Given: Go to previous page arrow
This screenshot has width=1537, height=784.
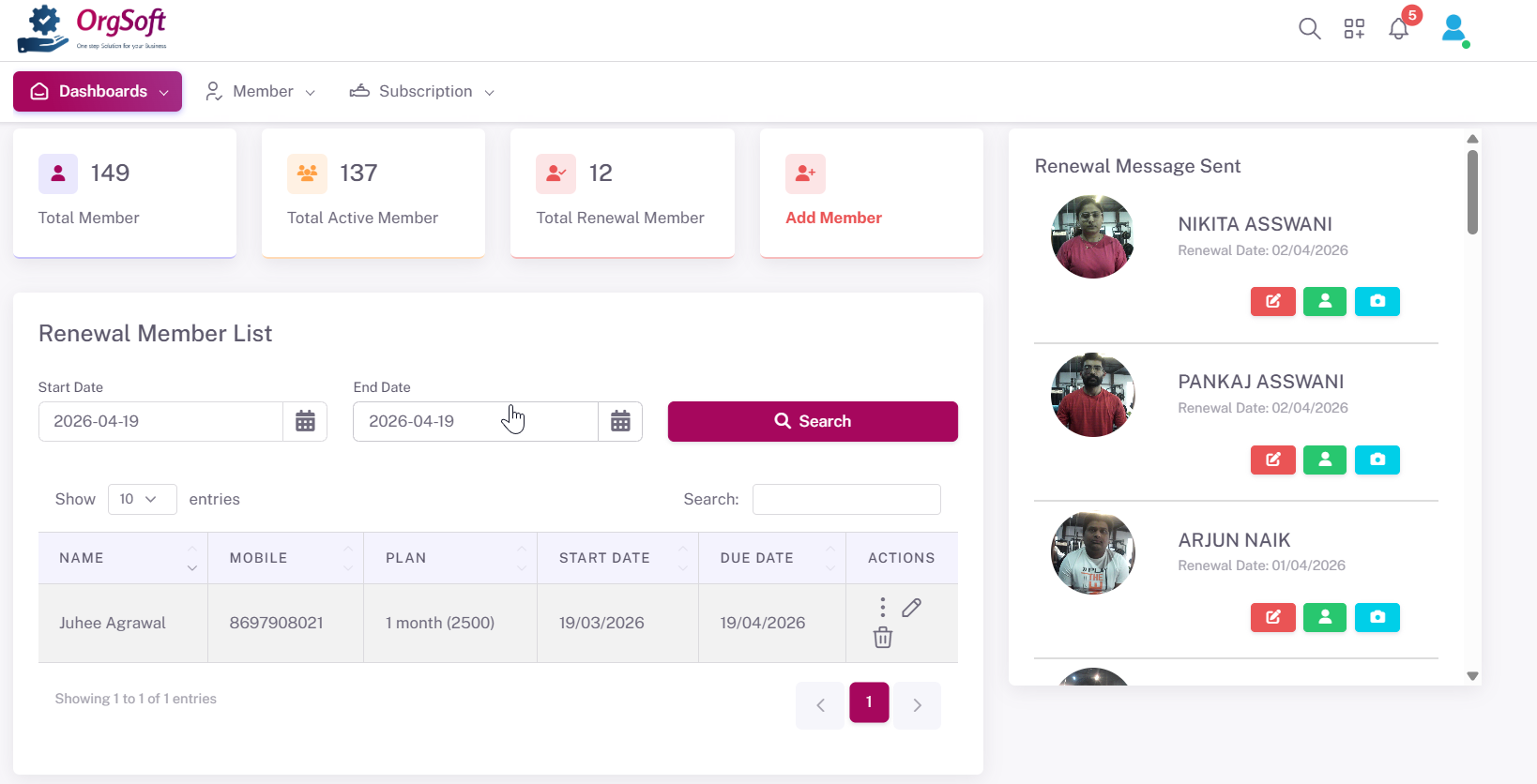Looking at the screenshot, I should (820, 705).
